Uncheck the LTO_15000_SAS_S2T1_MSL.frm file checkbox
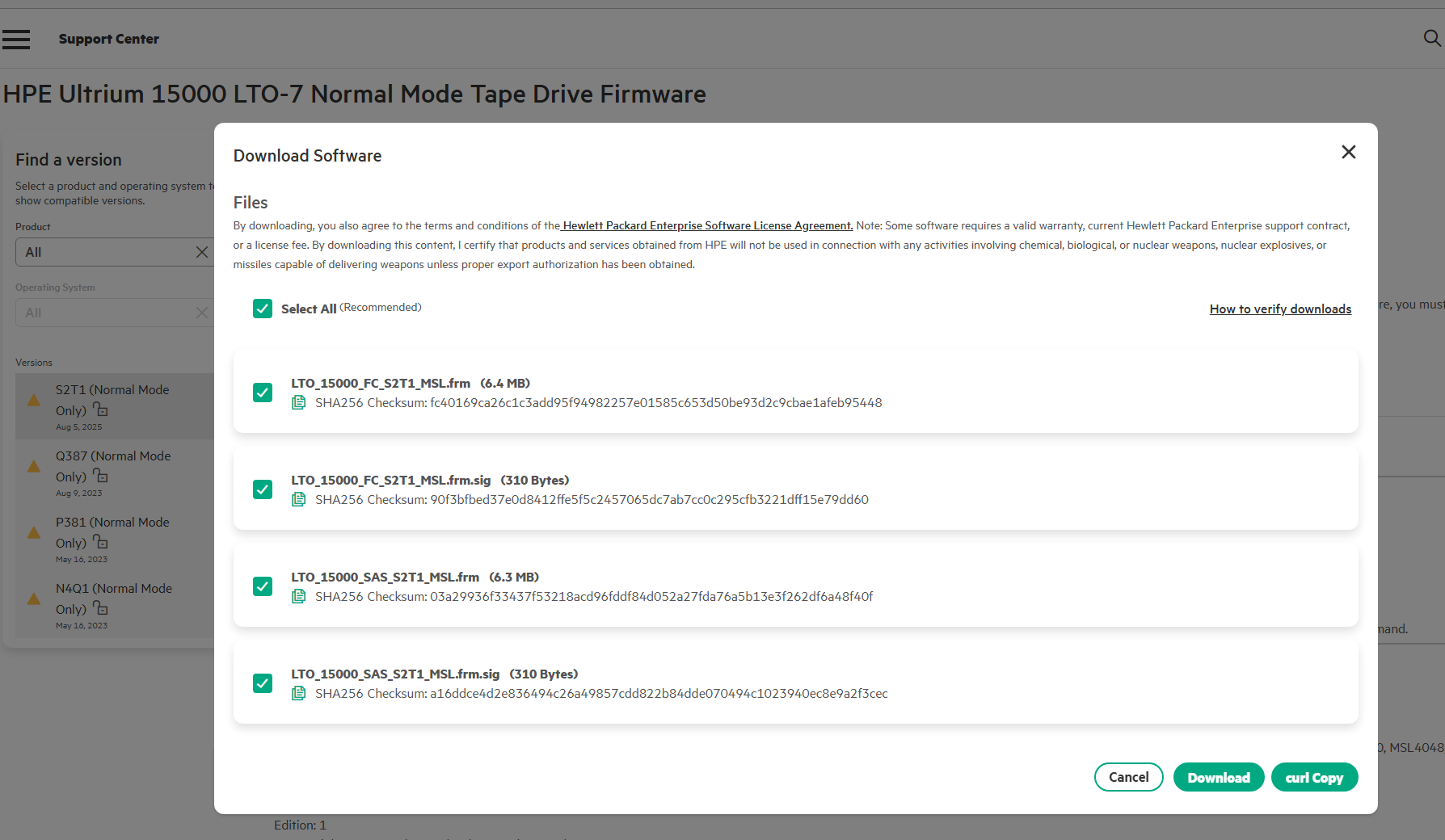The width and height of the screenshot is (1445, 840). [x=263, y=586]
